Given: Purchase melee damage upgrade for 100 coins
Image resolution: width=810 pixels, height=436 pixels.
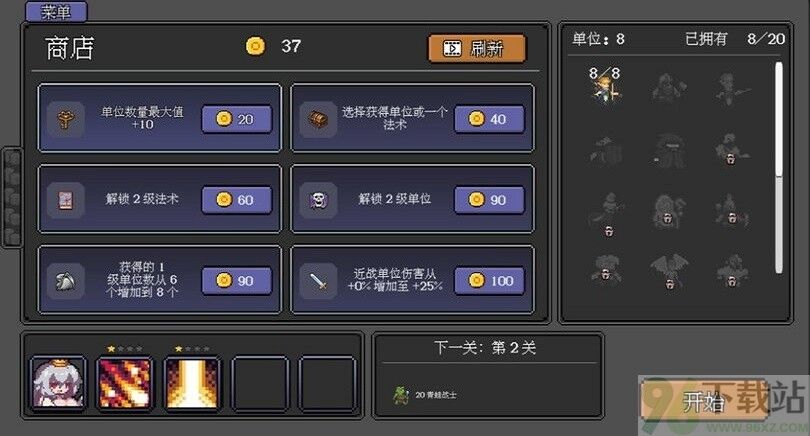Looking at the screenshot, I should (489, 281).
